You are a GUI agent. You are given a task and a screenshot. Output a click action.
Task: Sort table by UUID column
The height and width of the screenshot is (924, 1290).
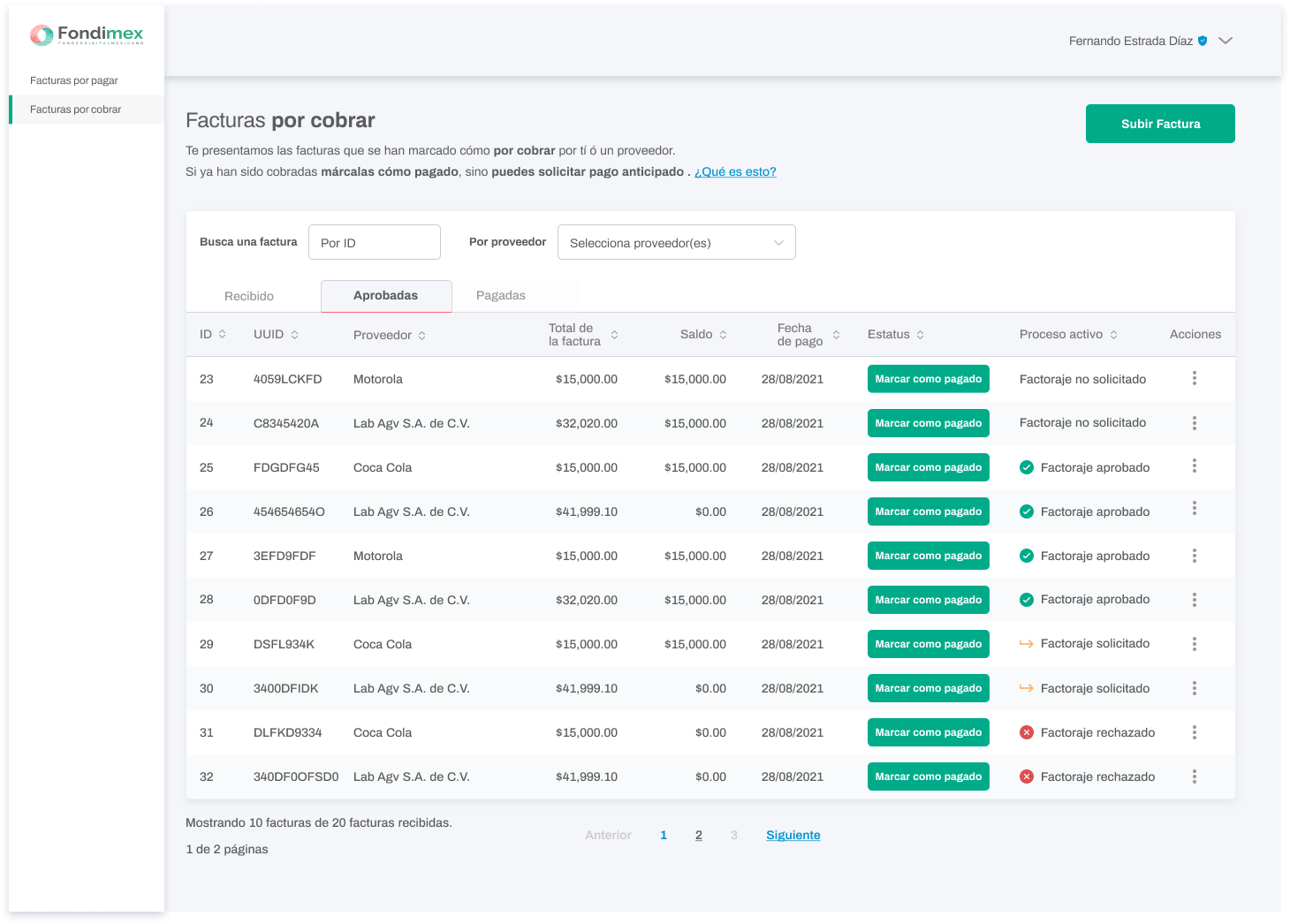295,334
